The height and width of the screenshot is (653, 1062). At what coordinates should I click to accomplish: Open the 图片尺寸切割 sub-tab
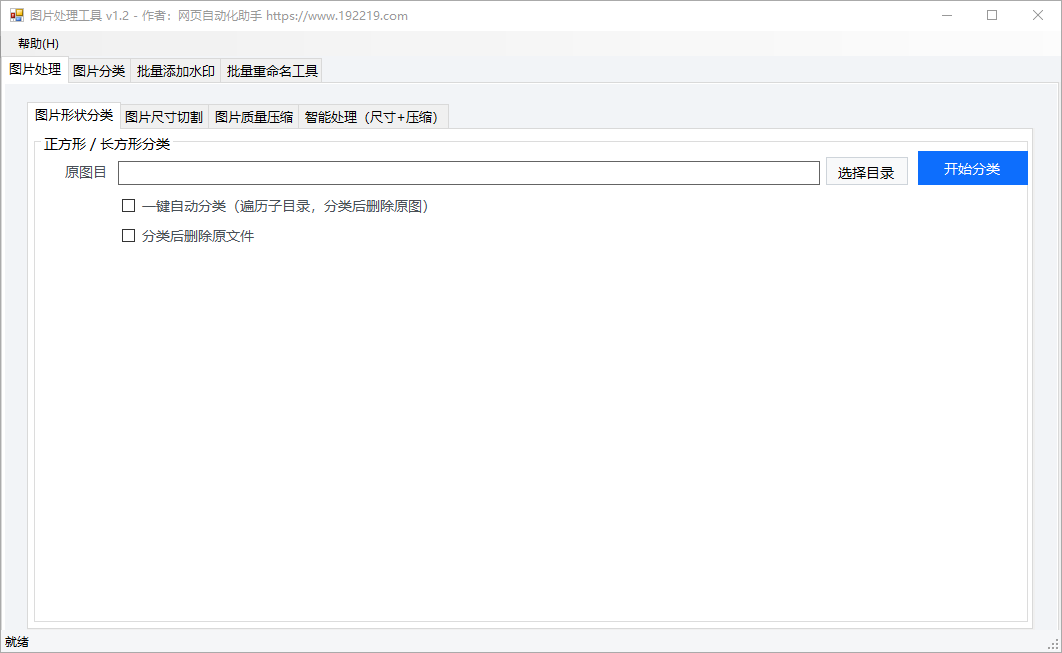[x=162, y=116]
